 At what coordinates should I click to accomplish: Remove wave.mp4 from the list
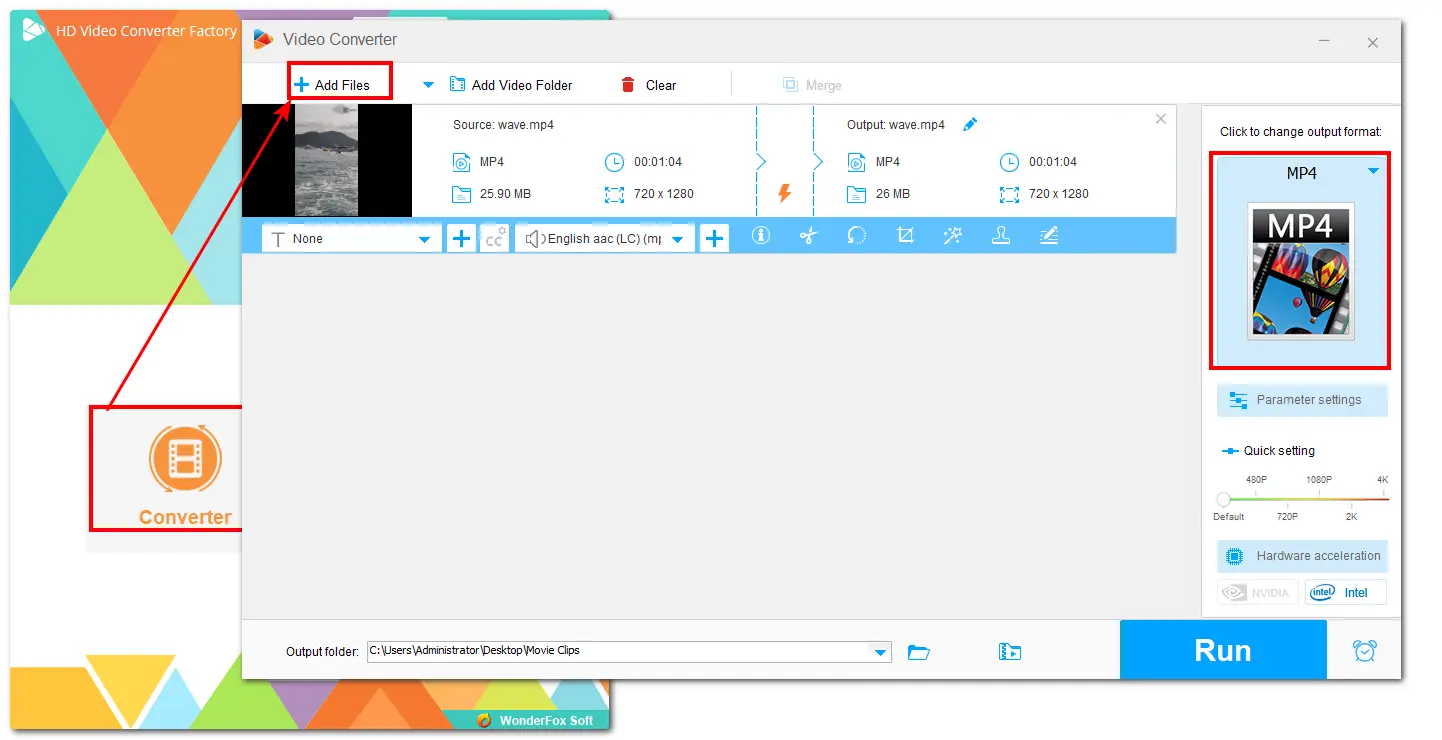click(x=1160, y=119)
